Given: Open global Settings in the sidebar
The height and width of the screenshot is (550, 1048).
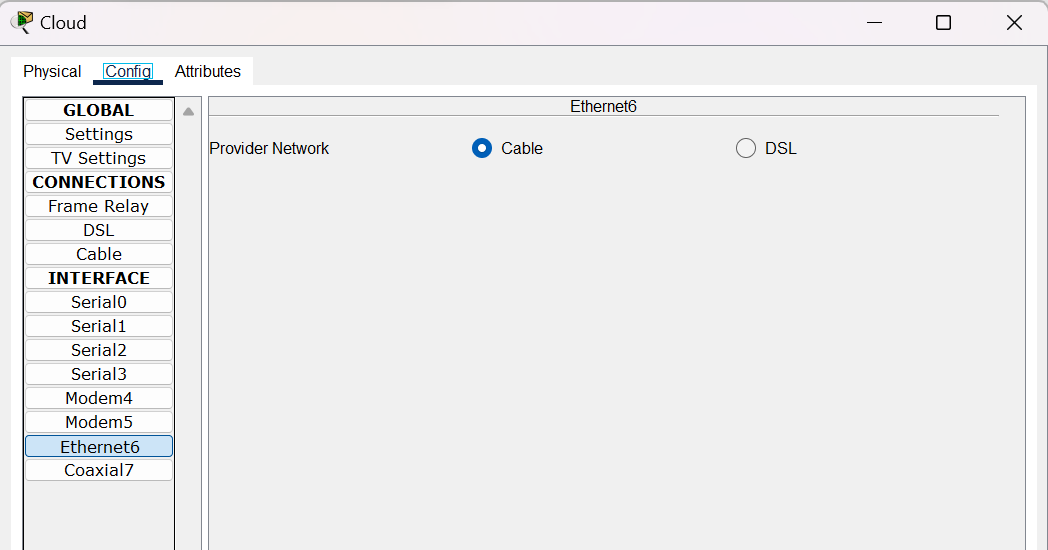Looking at the screenshot, I should click(99, 134).
